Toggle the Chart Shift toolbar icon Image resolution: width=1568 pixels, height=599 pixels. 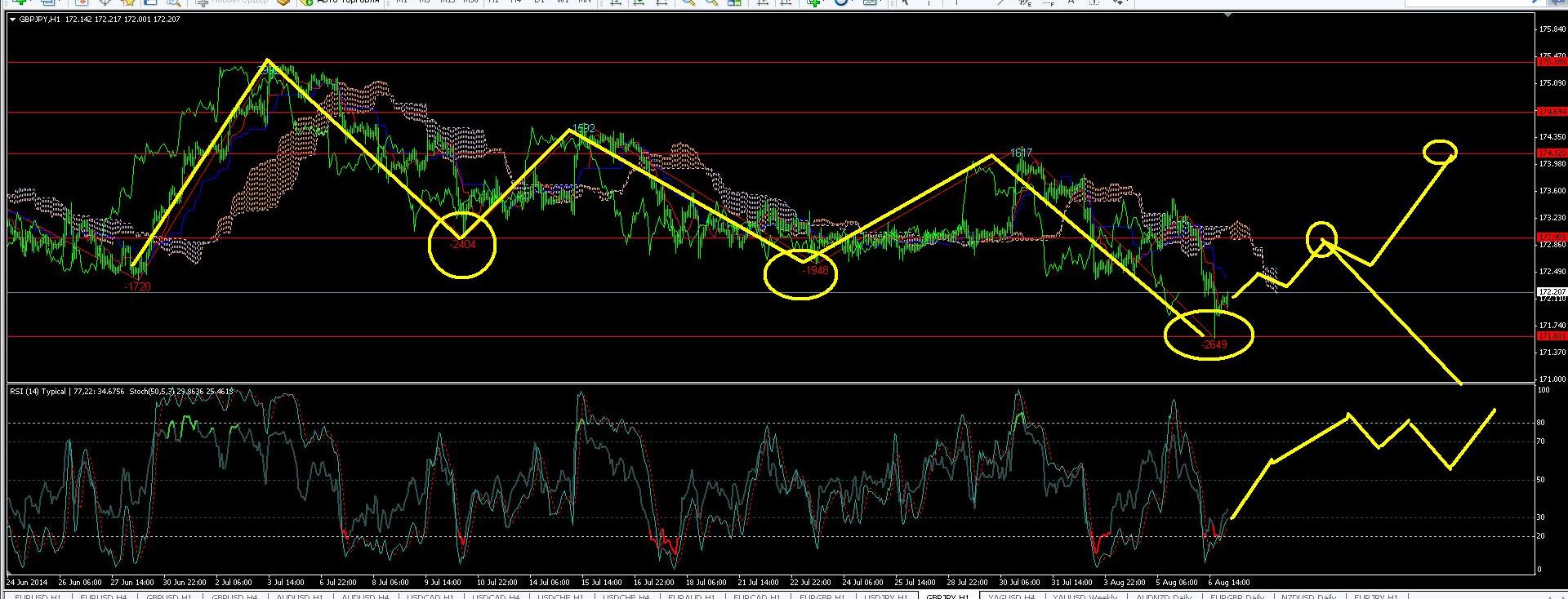point(783,2)
